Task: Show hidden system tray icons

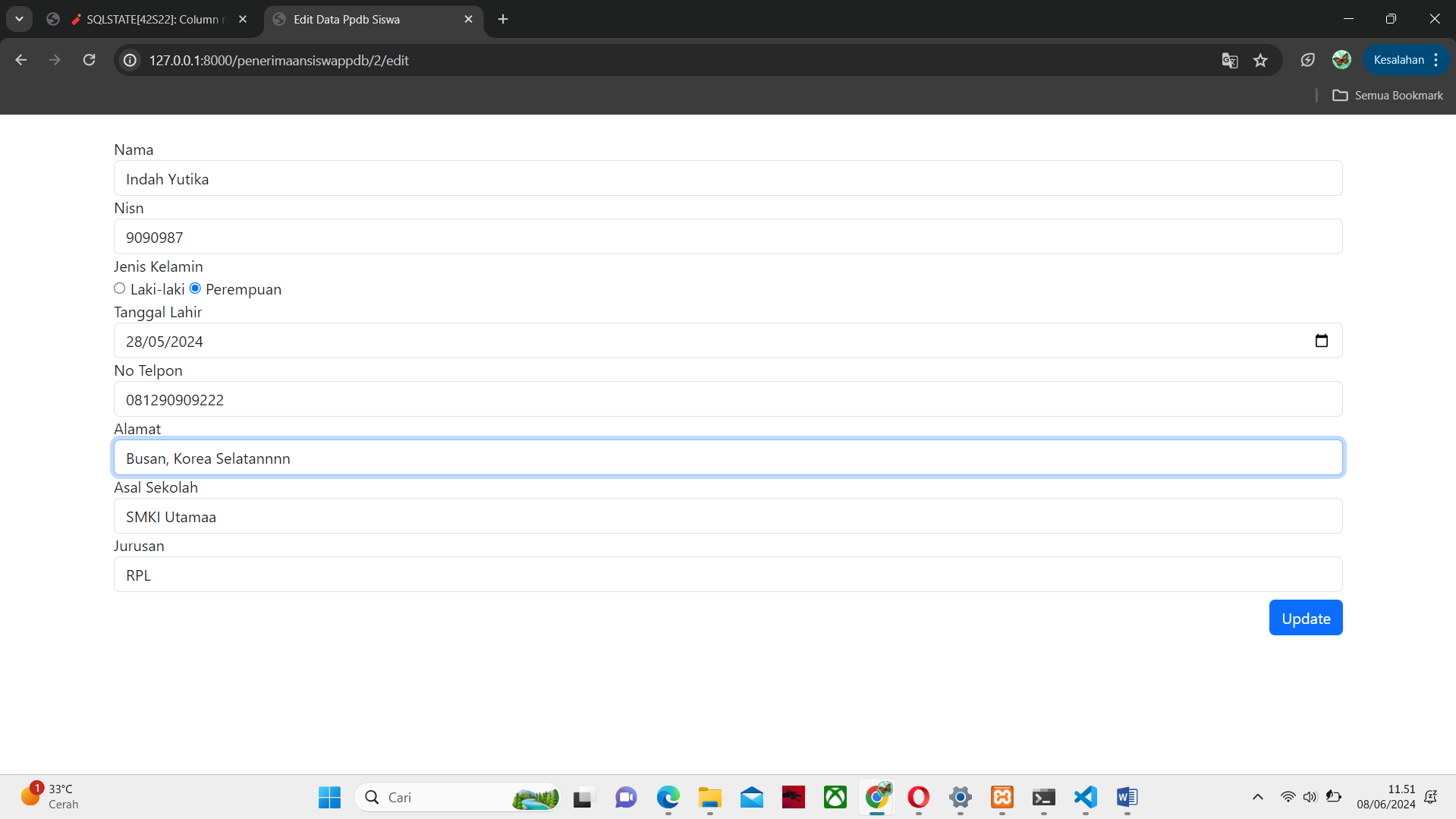Action: point(1257,797)
